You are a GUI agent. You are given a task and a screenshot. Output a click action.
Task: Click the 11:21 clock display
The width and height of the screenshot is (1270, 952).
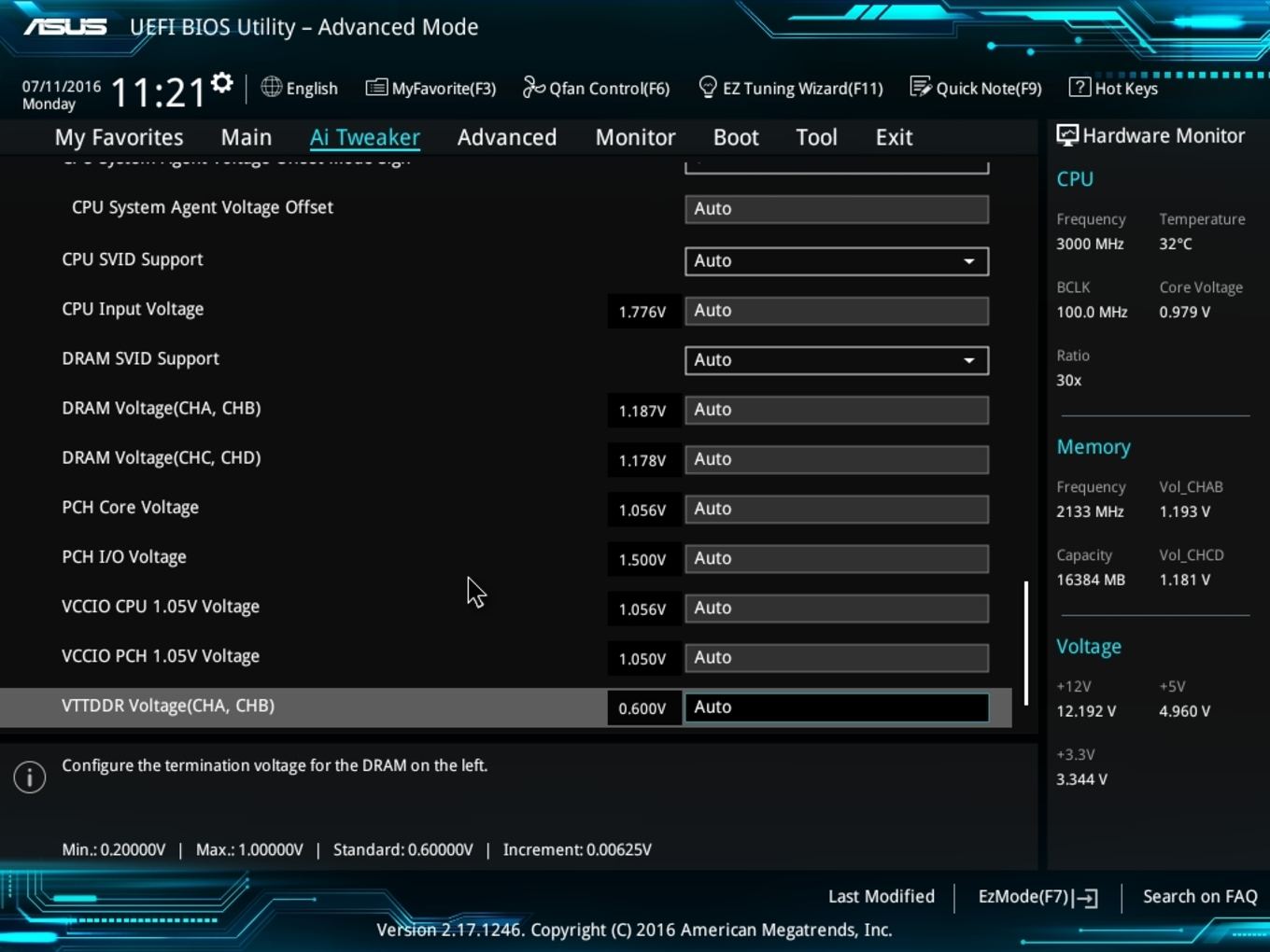(158, 92)
